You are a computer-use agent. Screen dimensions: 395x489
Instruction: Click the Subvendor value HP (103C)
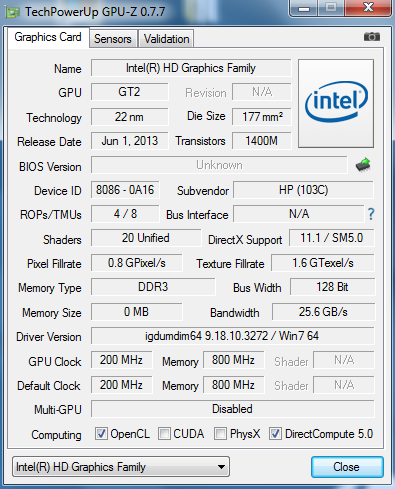coord(304,190)
